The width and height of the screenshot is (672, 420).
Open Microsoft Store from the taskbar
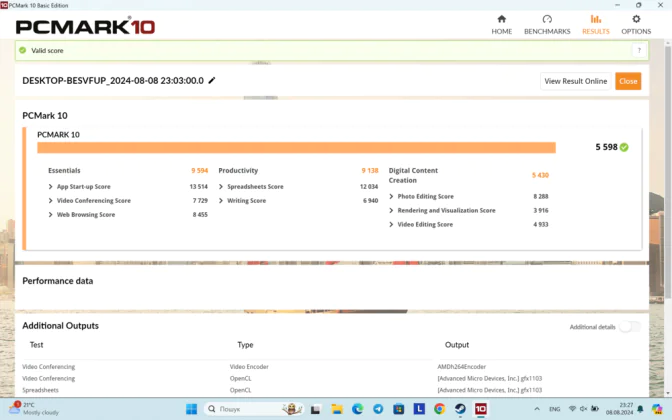[399, 409]
